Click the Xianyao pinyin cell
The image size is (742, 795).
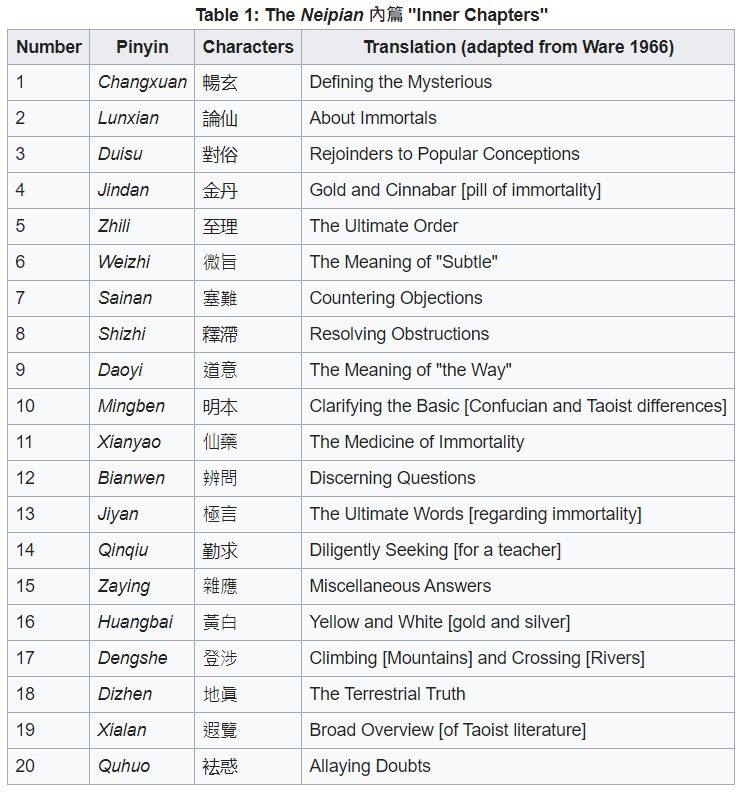coord(129,442)
